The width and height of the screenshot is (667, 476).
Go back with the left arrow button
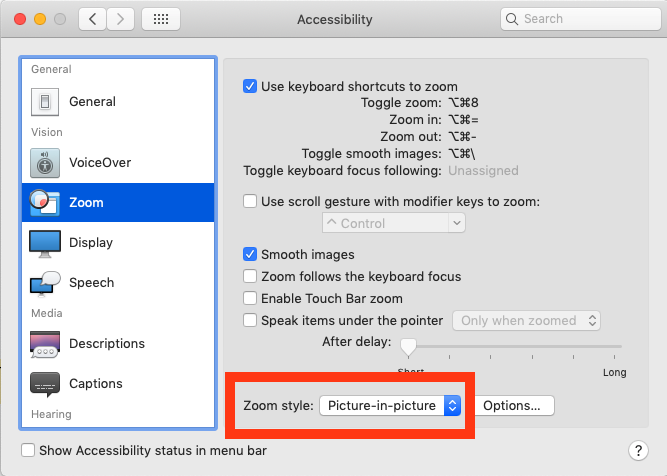point(91,19)
